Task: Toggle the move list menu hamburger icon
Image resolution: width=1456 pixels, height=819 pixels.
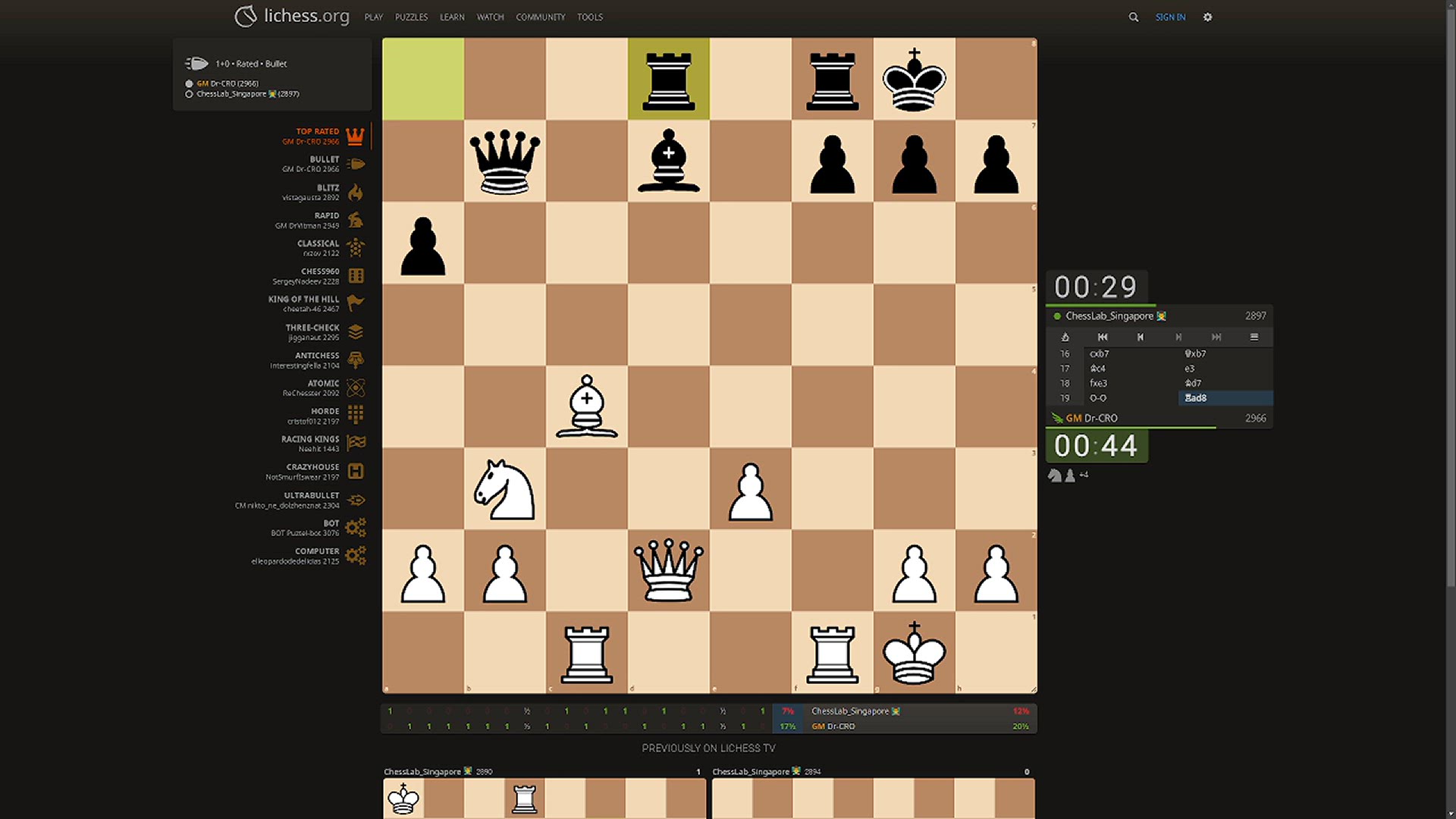Action: pyautogui.click(x=1255, y=337)
